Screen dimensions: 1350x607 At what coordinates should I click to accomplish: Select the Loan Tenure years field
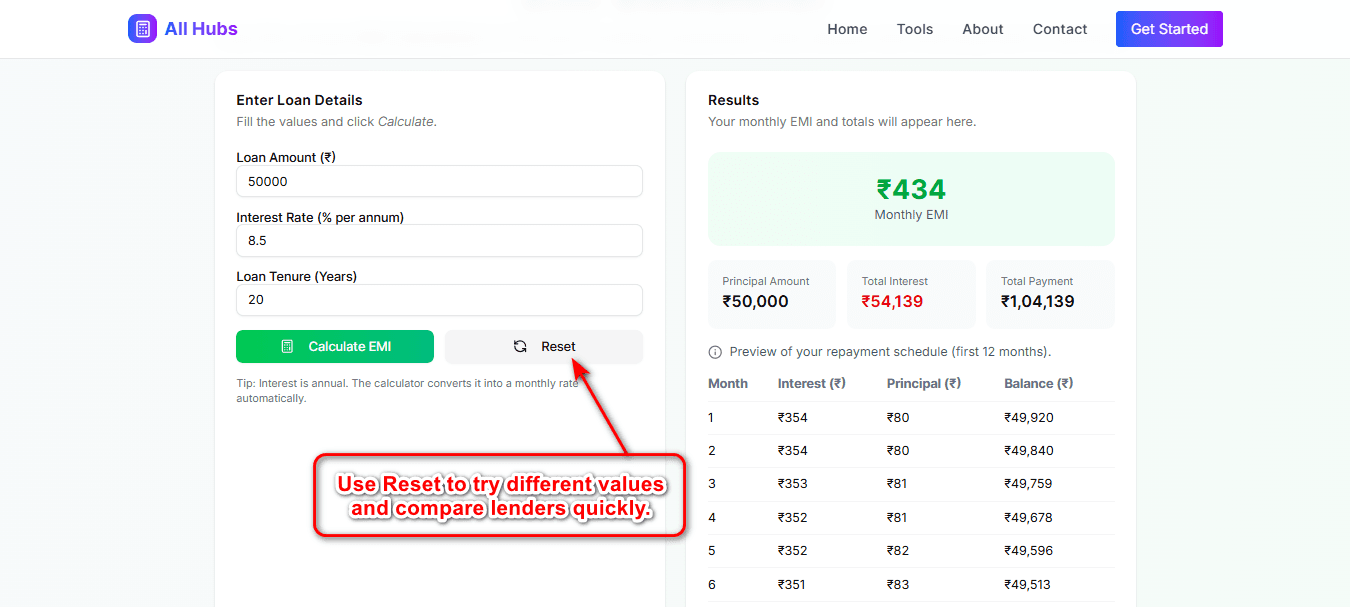pos(439,300)
